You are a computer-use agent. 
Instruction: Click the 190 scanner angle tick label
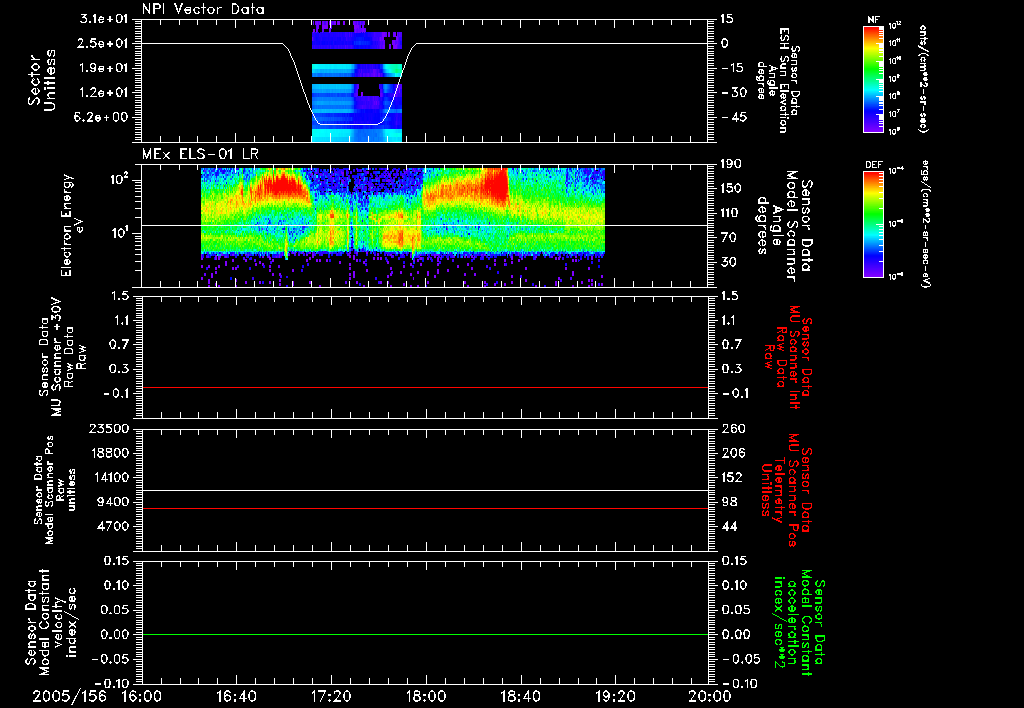click(x=731, y=164)
